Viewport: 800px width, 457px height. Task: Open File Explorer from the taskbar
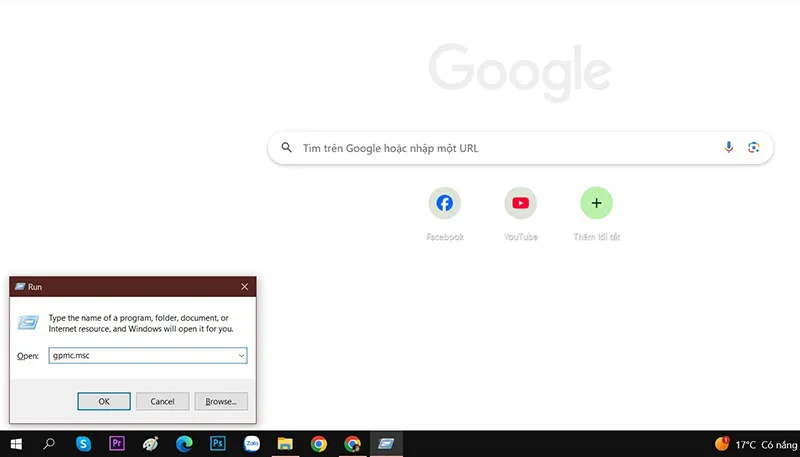[x=285, y=443]
